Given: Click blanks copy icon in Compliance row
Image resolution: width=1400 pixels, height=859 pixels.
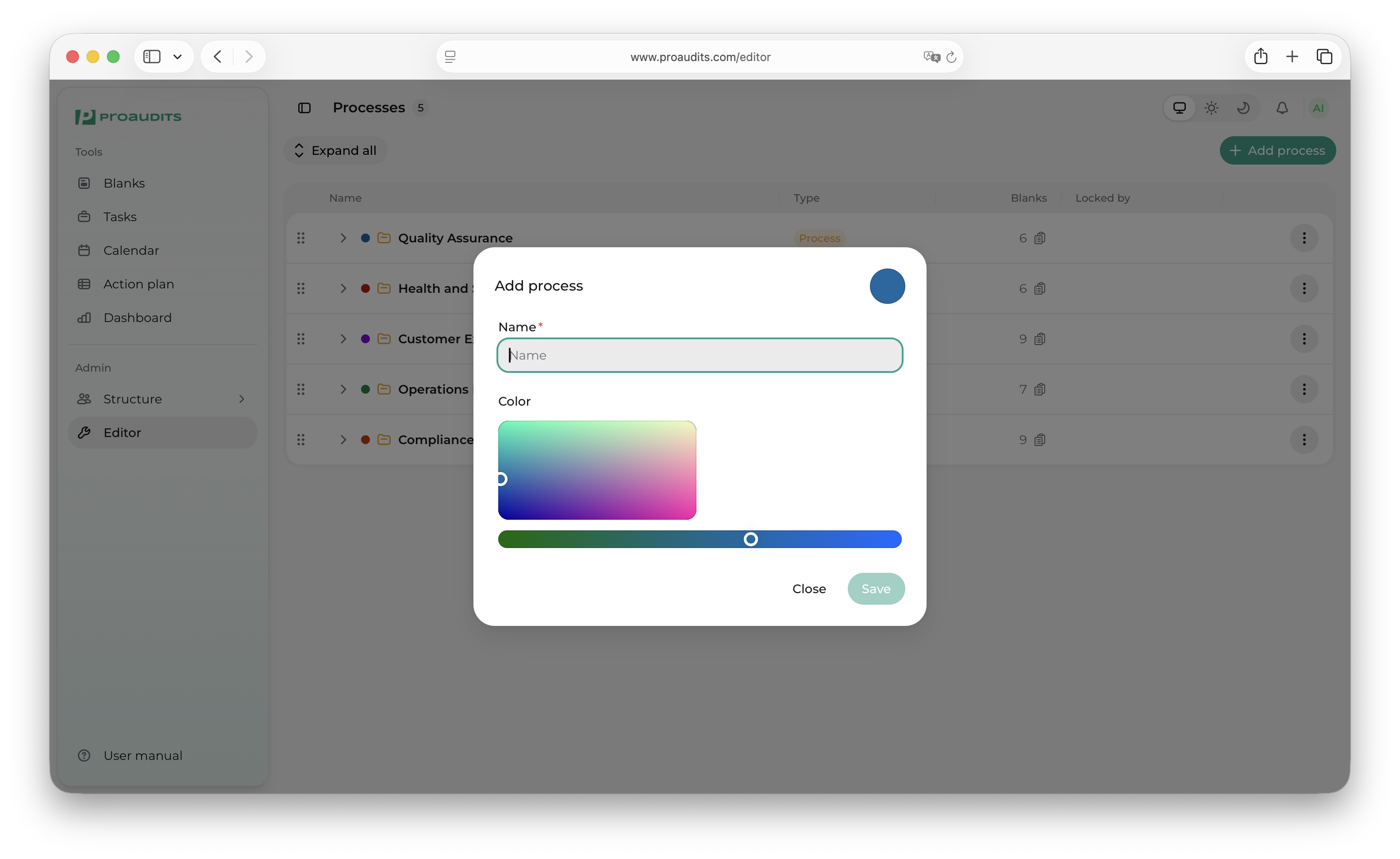Looking at the screenshot, I should [1040, 440].
